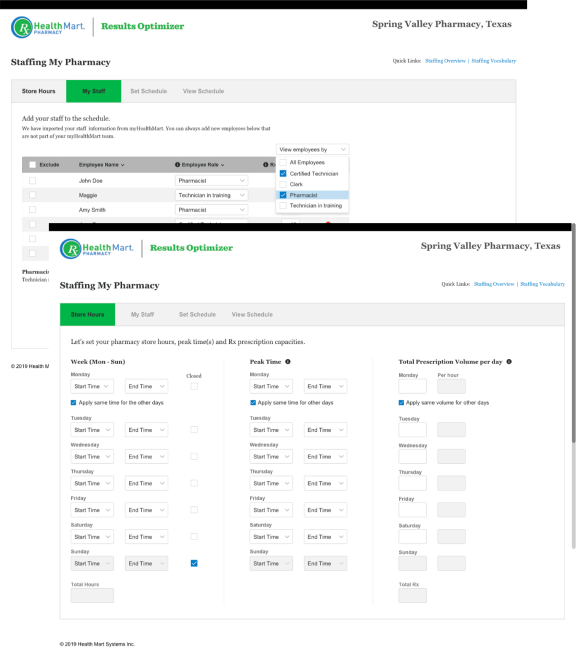The image size is (576, 662).
Task: Open Tuesday store hours Start Time dropdown
Action: pyautogui.click(x=92, y=430)
